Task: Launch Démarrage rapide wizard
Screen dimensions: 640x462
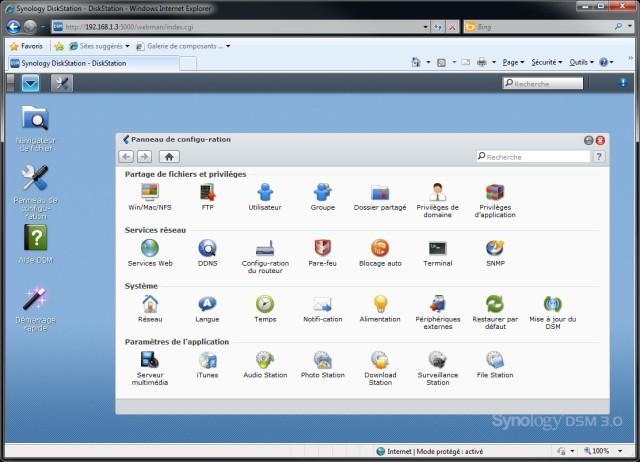Action: [36, 309]
